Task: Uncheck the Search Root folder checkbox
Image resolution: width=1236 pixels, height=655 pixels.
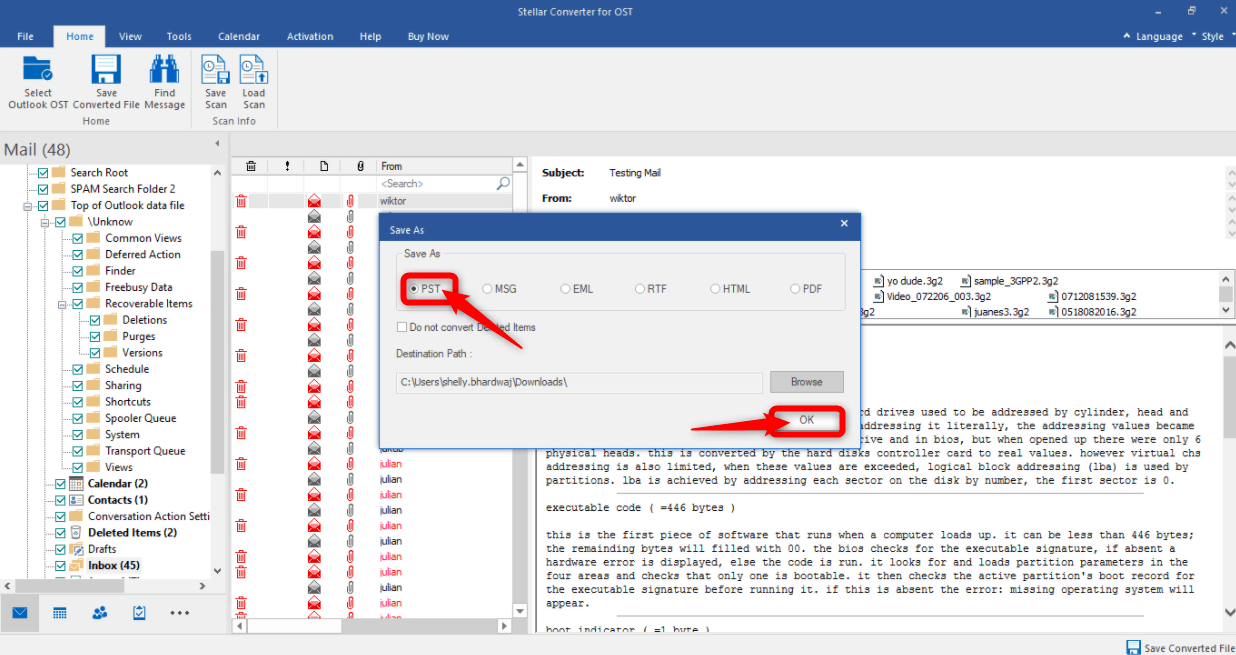Action: click(43, 172)
